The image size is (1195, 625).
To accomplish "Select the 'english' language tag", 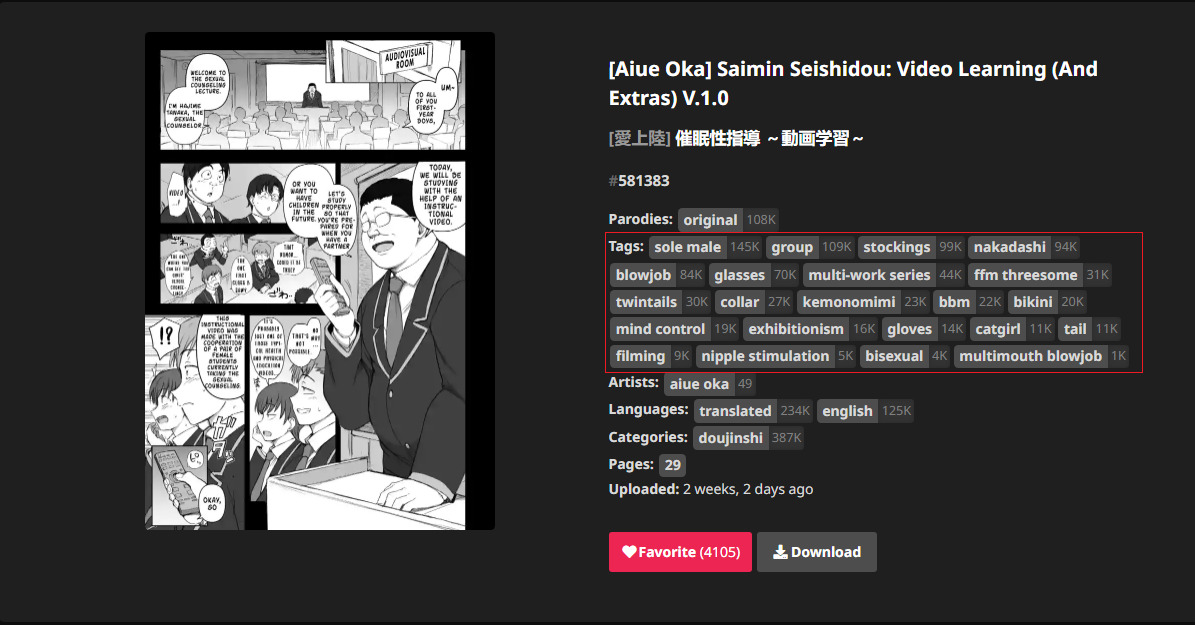I will pyautogui.click(x=865, y=411).
